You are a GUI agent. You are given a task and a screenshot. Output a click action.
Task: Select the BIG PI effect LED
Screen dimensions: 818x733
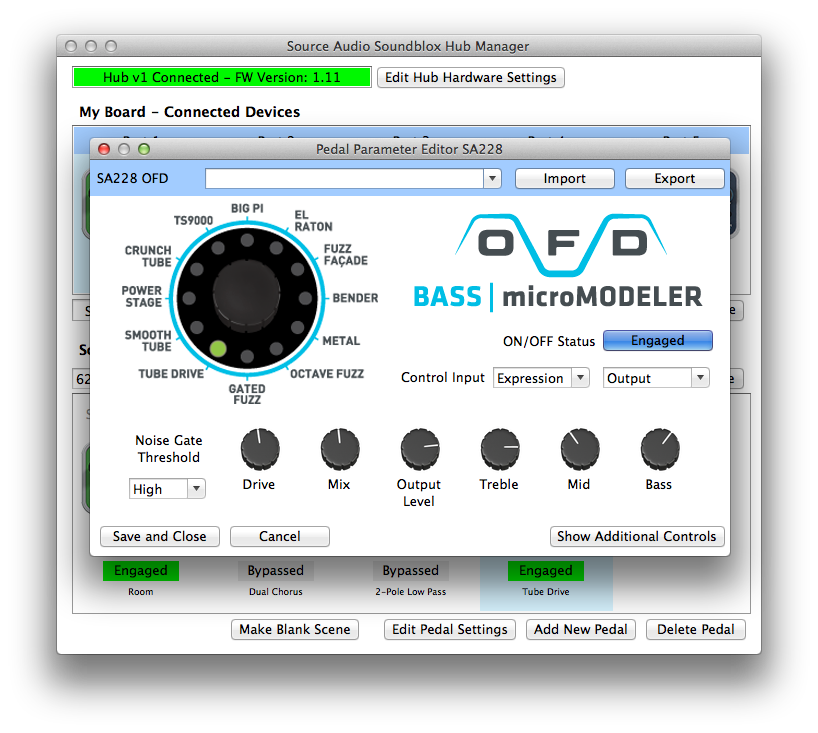pos(247,240)
